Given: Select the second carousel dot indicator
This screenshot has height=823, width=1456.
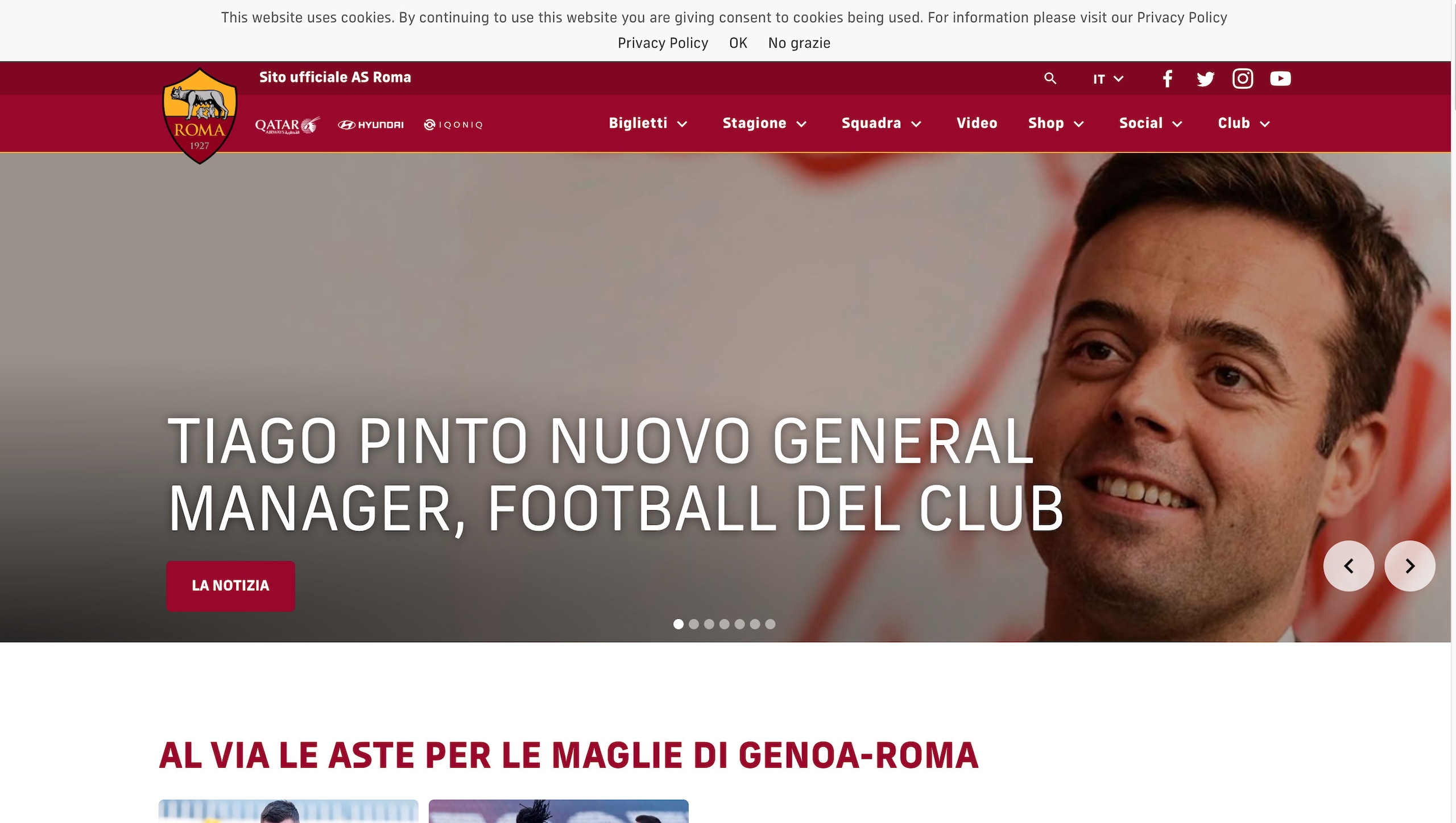Looking at the screenshot, I should (x=693, y=624).
